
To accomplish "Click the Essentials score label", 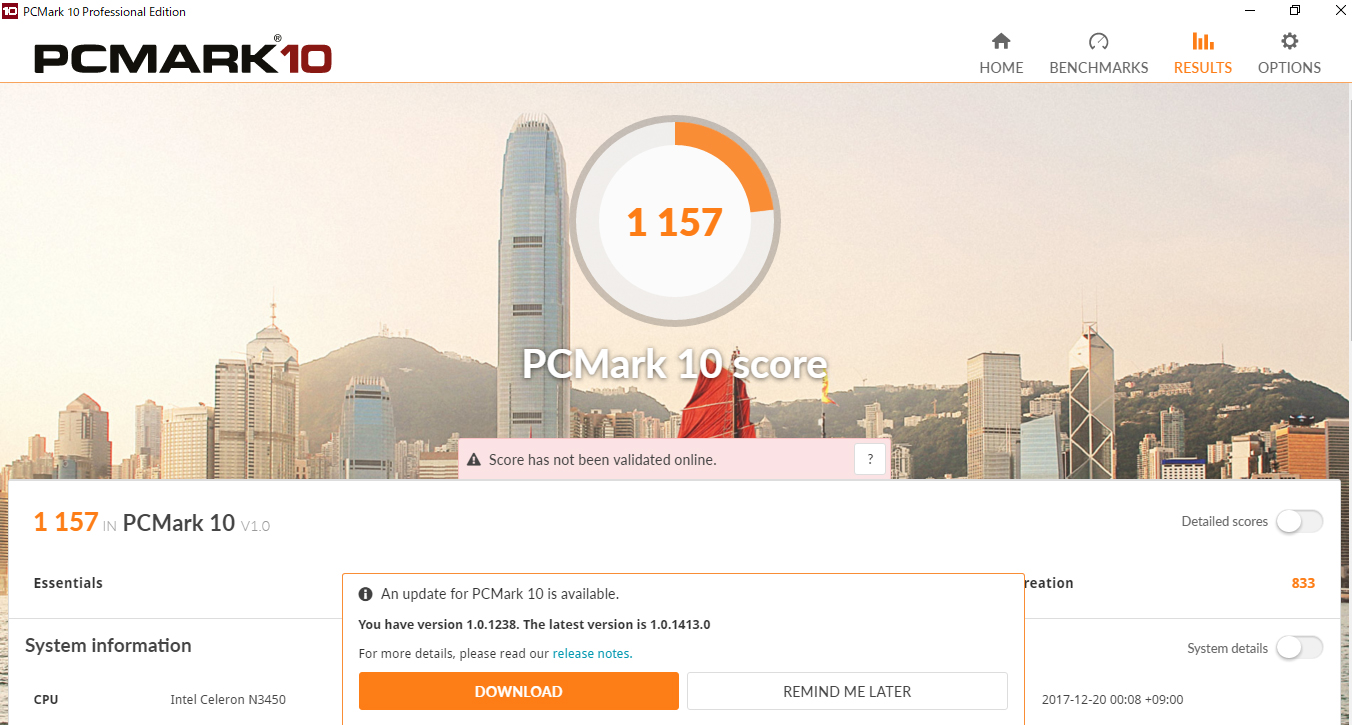I will [68, 583].
